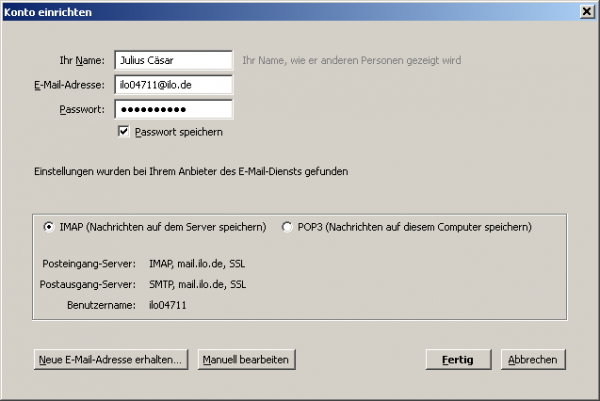Click the grey name hint text

pyautogui.click(x=352, y=60)
